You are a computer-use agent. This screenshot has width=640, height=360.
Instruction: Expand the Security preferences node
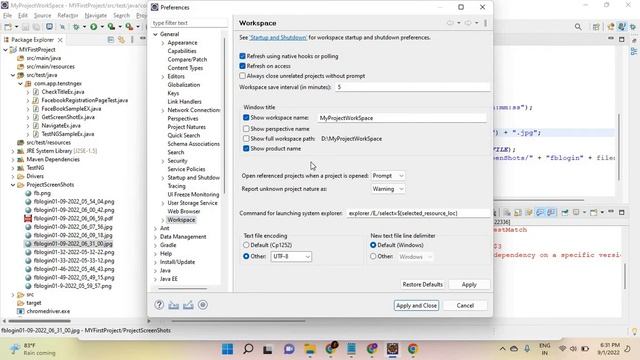pyautogui.click(x=163, y=161)
